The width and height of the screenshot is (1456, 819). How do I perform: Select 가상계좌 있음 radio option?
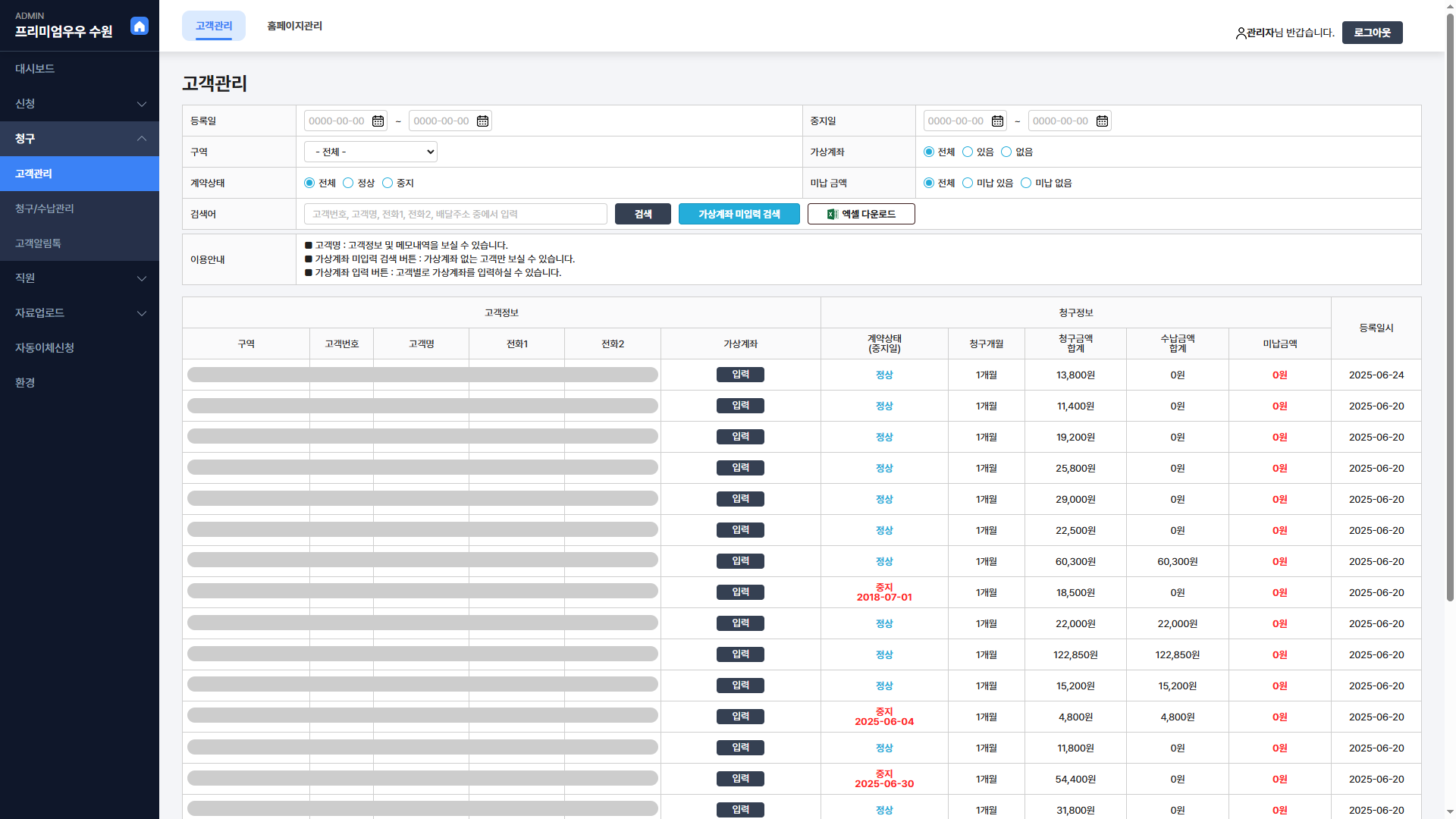[x=968, y=152]
